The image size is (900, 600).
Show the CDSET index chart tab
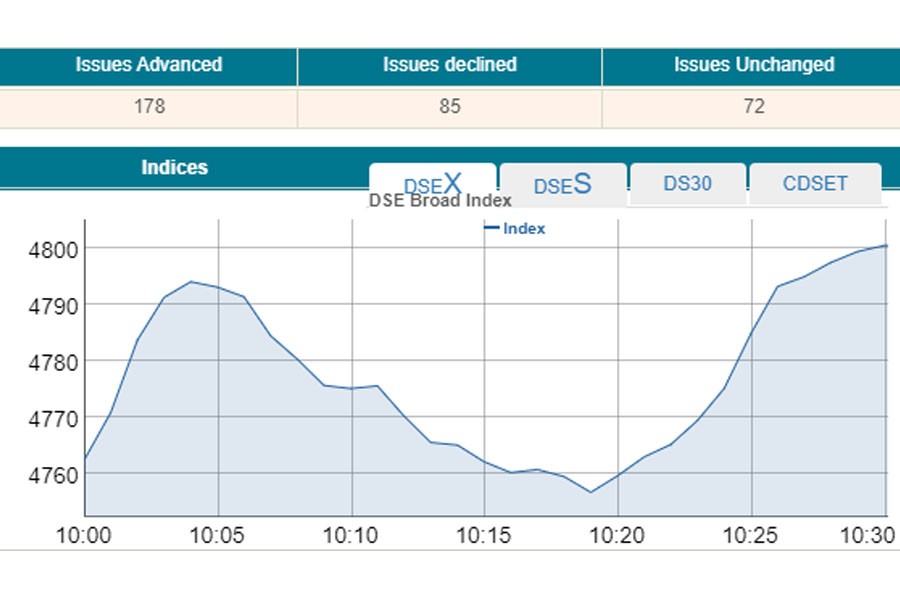click(815, 184)
